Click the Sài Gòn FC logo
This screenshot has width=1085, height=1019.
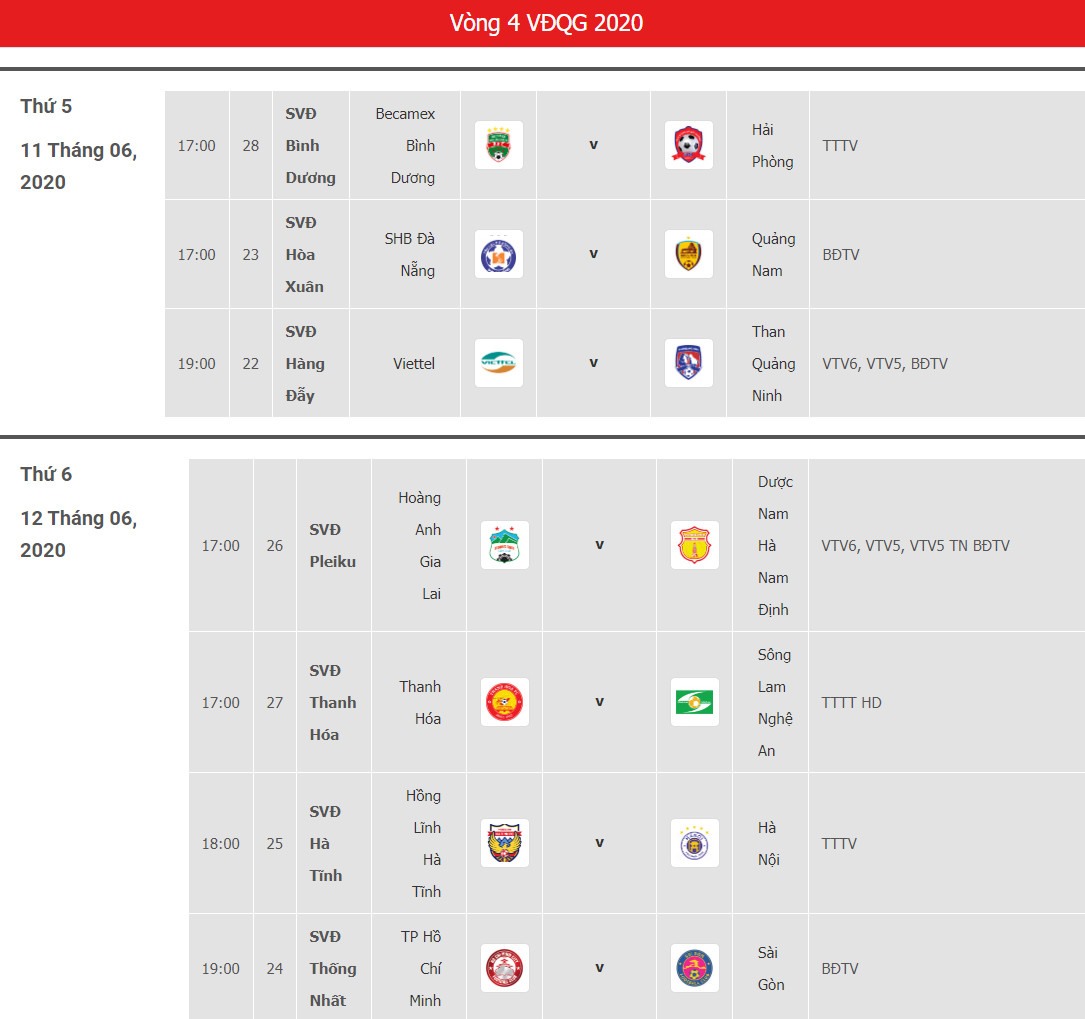point(695,968)
